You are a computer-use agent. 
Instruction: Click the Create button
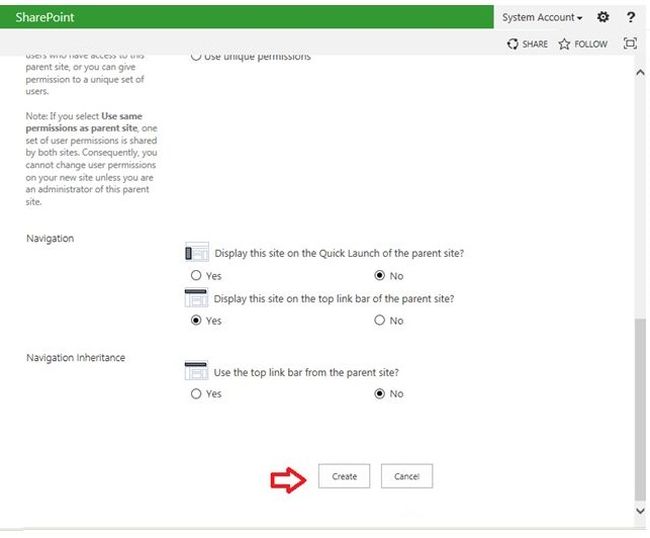tap(344, 476)
